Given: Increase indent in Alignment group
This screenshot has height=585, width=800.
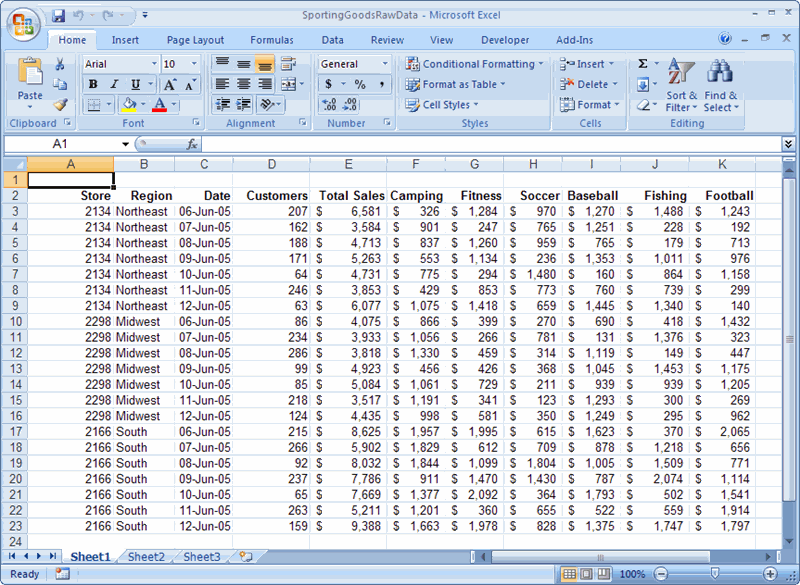Looking at the screenshot, I should click(x=244, y=105).
